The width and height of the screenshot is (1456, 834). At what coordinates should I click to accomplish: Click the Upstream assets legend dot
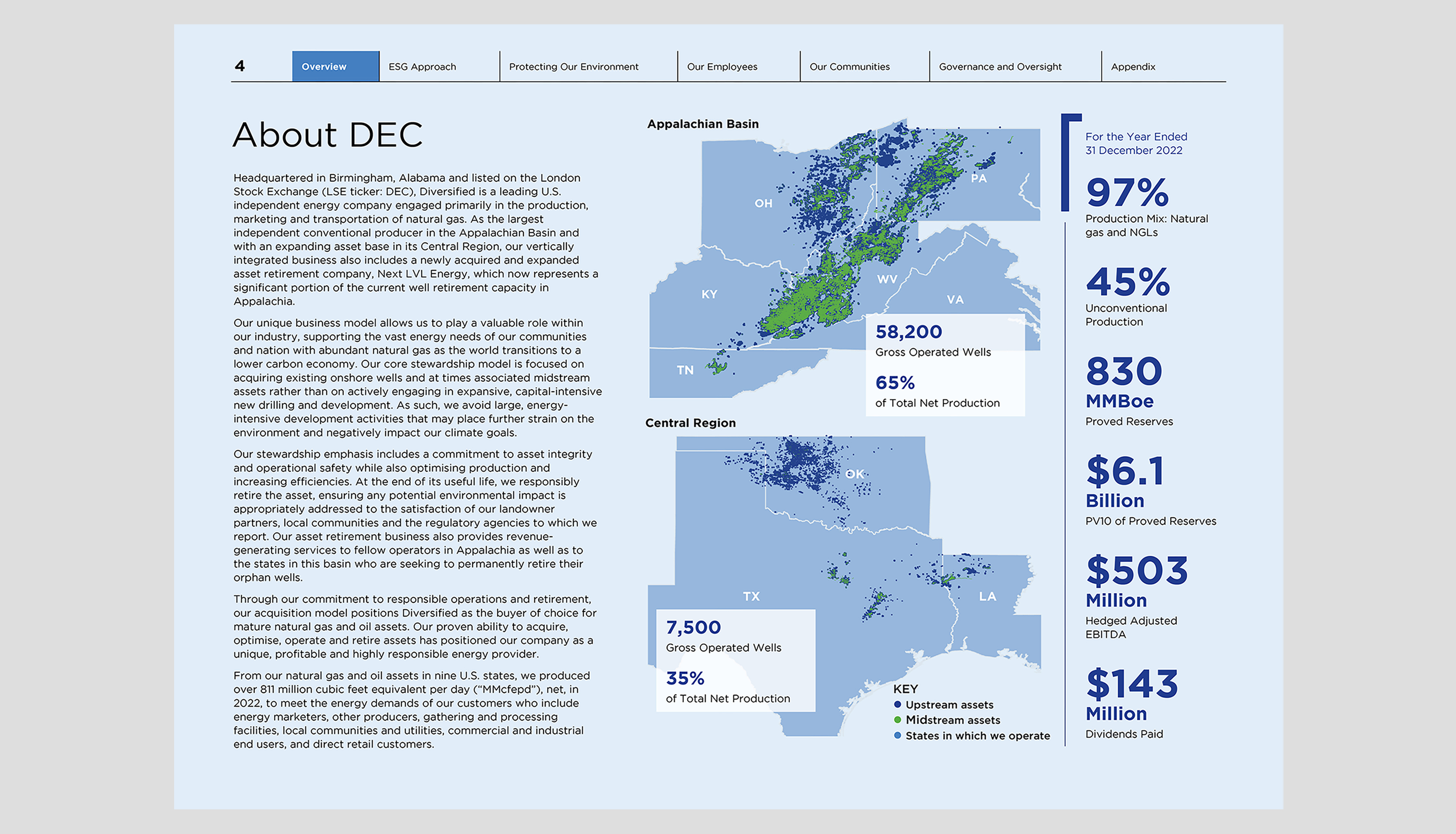(x=897, y=705)
